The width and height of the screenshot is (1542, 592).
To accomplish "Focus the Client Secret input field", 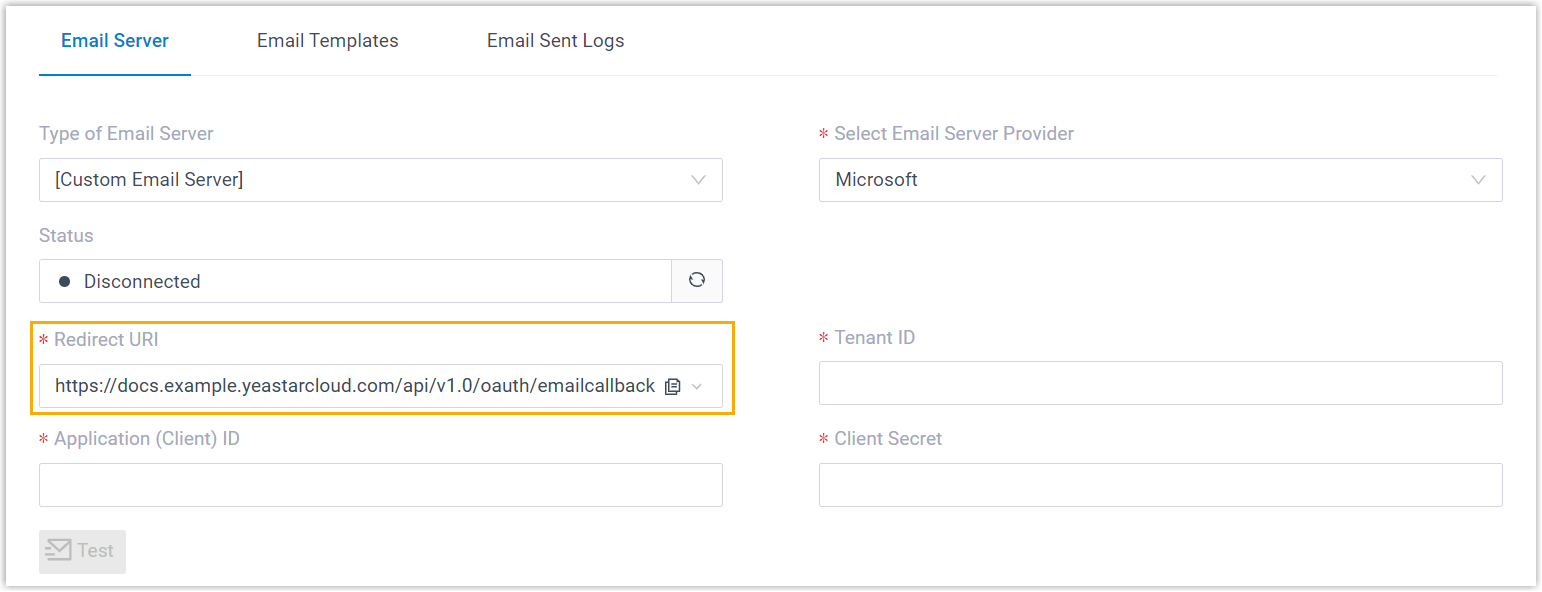I will 1160,485.
